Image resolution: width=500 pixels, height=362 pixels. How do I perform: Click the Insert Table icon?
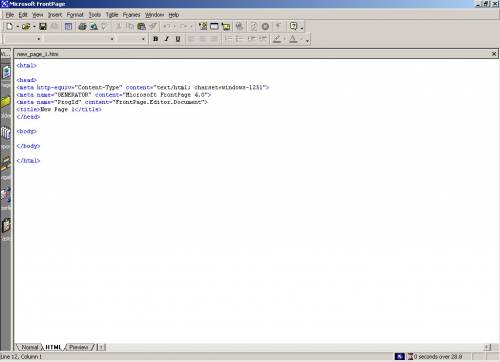pos(214,26)
